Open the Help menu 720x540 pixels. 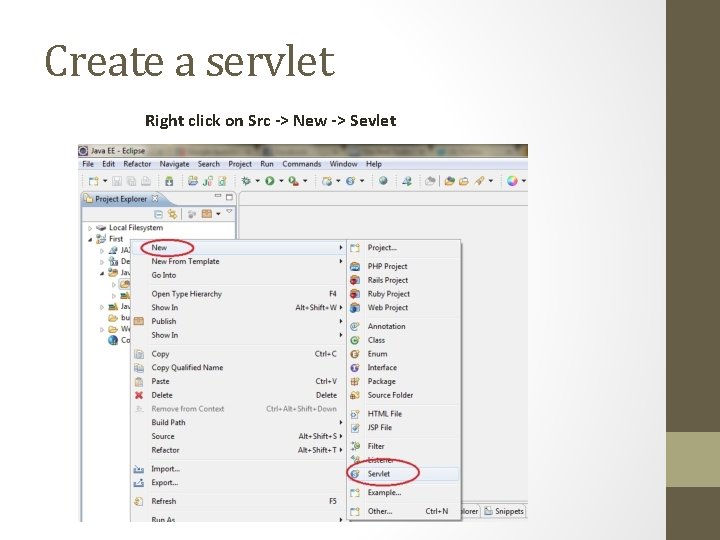374,164
